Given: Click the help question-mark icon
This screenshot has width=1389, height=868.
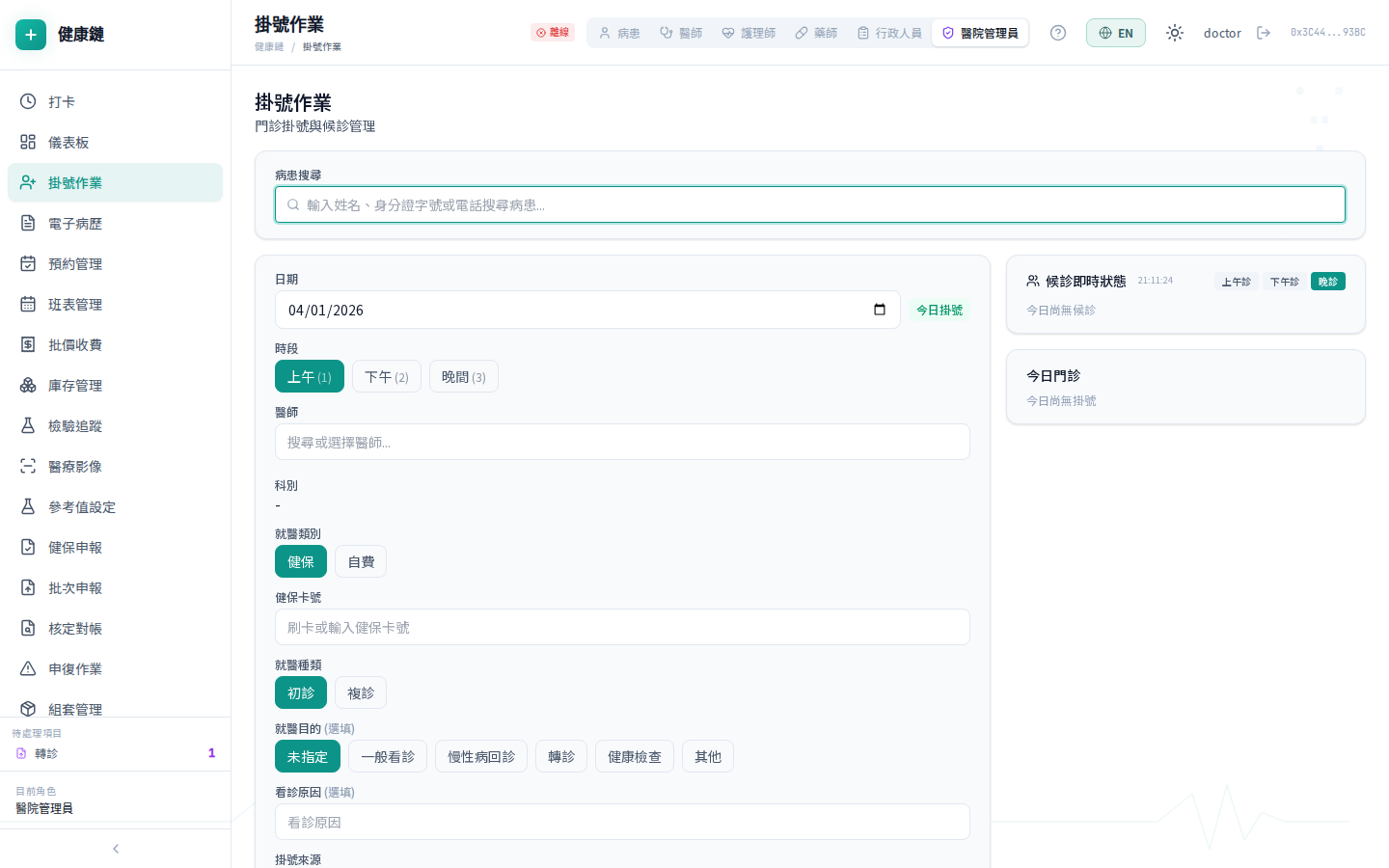Looking at the screenshot, I should pyautogui.click(x=1058, y=33).
